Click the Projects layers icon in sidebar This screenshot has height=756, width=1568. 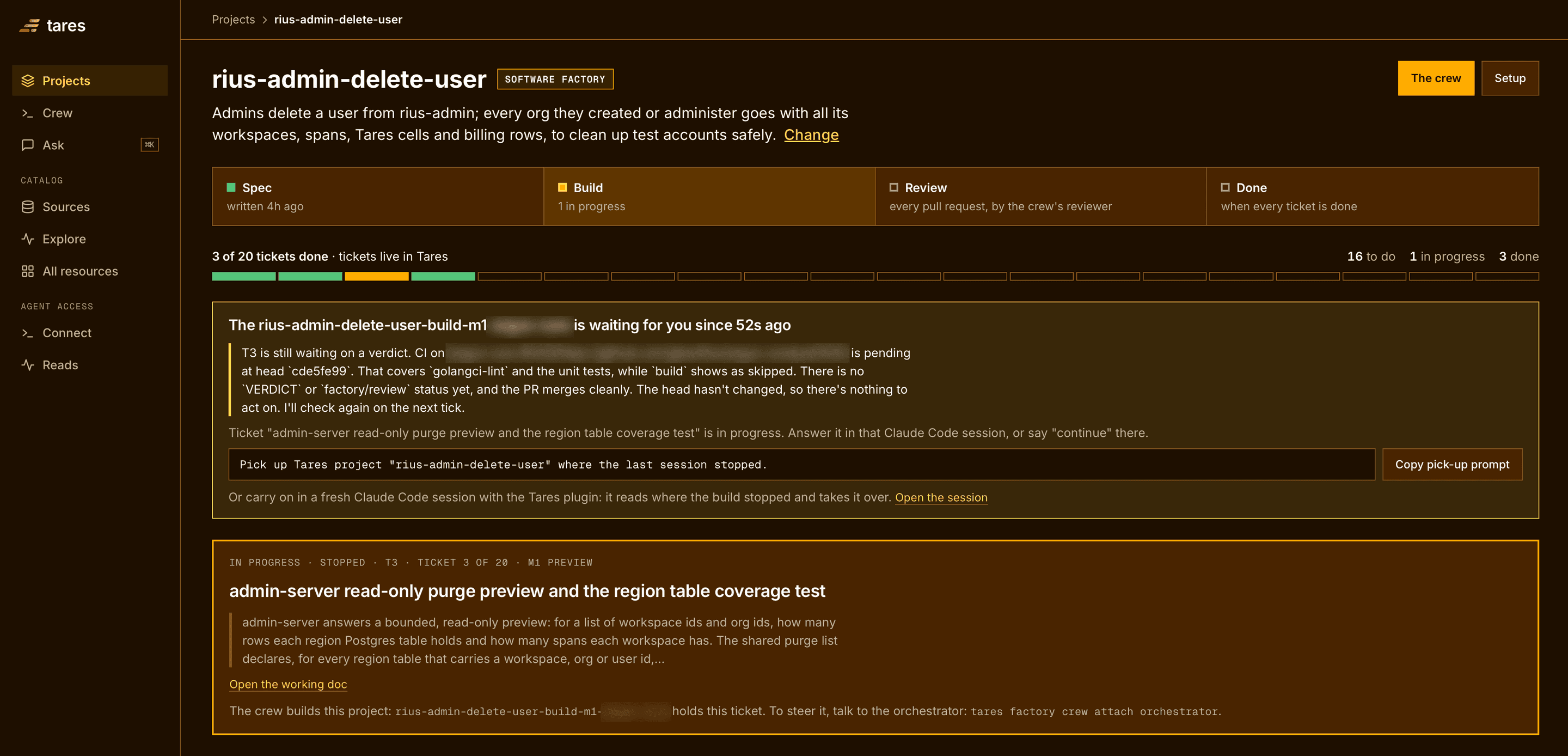click(27, 81)
